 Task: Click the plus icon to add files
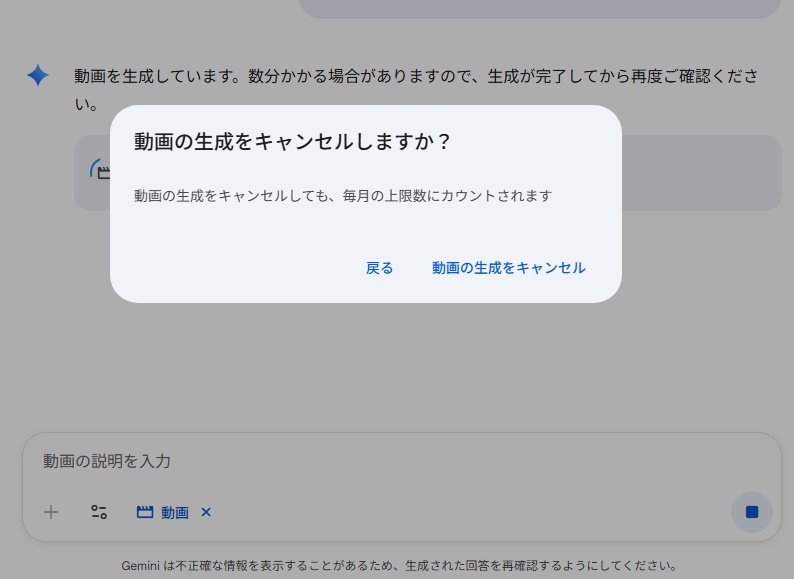click(51, 512)
